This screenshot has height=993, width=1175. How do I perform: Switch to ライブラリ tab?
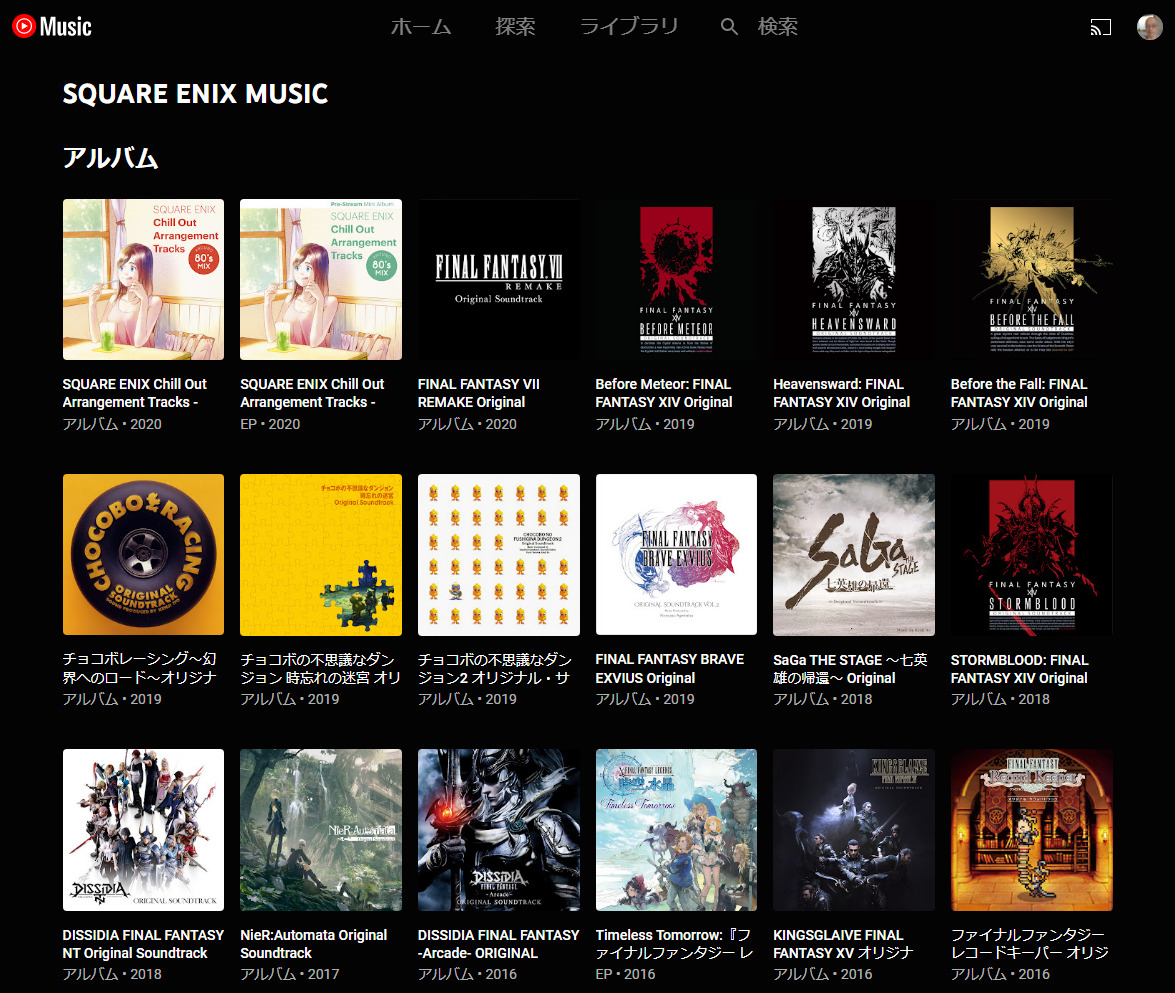629,26
